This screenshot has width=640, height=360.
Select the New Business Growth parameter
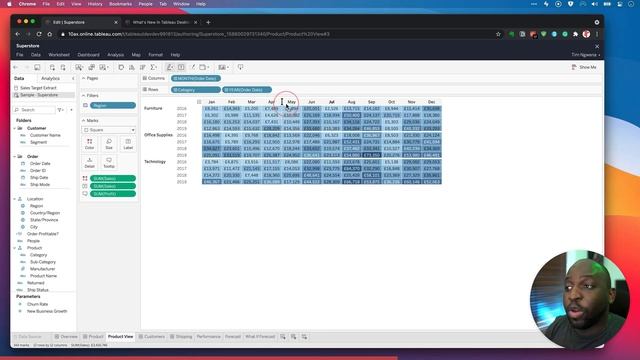click(47, 311)
